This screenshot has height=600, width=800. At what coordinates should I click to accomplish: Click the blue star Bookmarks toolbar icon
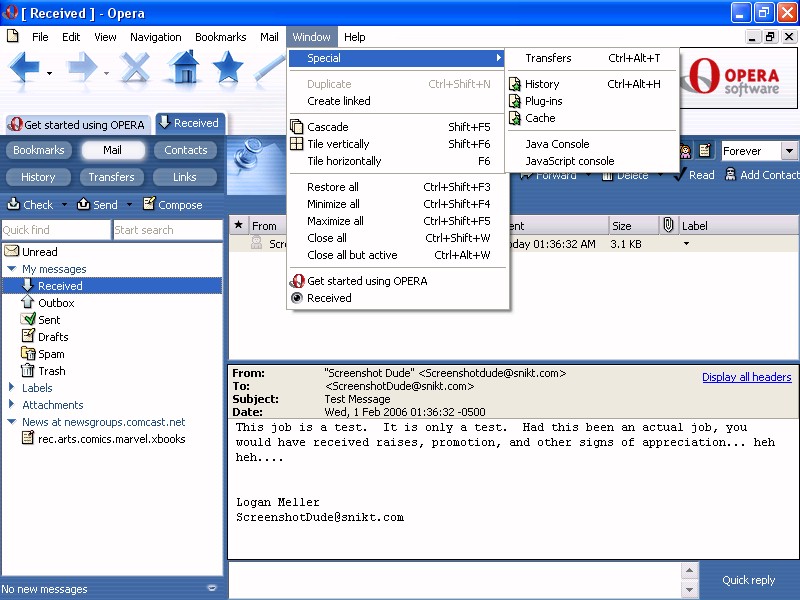[228, 68]
